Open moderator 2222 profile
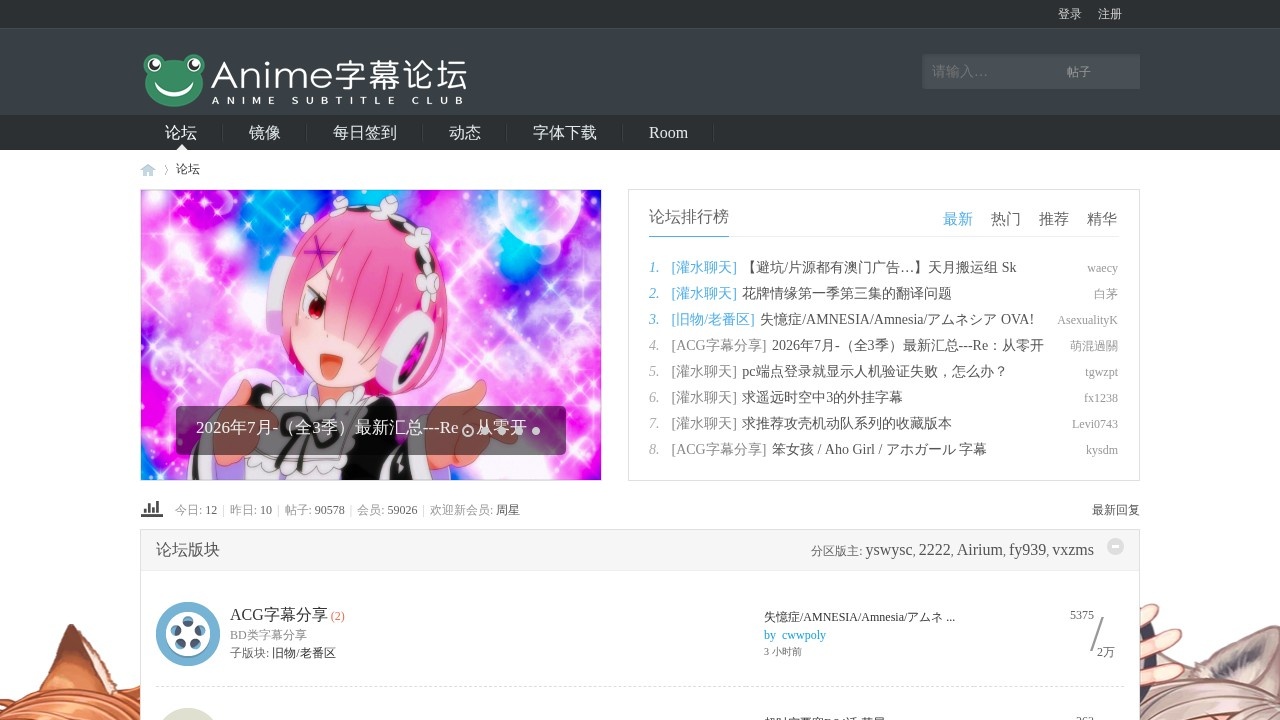The image size is (1280, 720). (934, 550)
